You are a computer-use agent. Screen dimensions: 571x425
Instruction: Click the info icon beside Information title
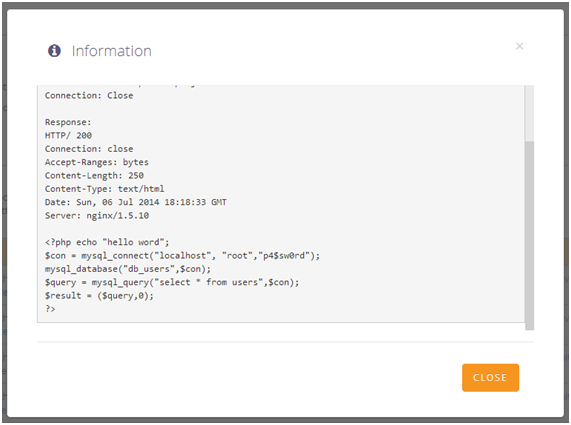click(54, 51)
